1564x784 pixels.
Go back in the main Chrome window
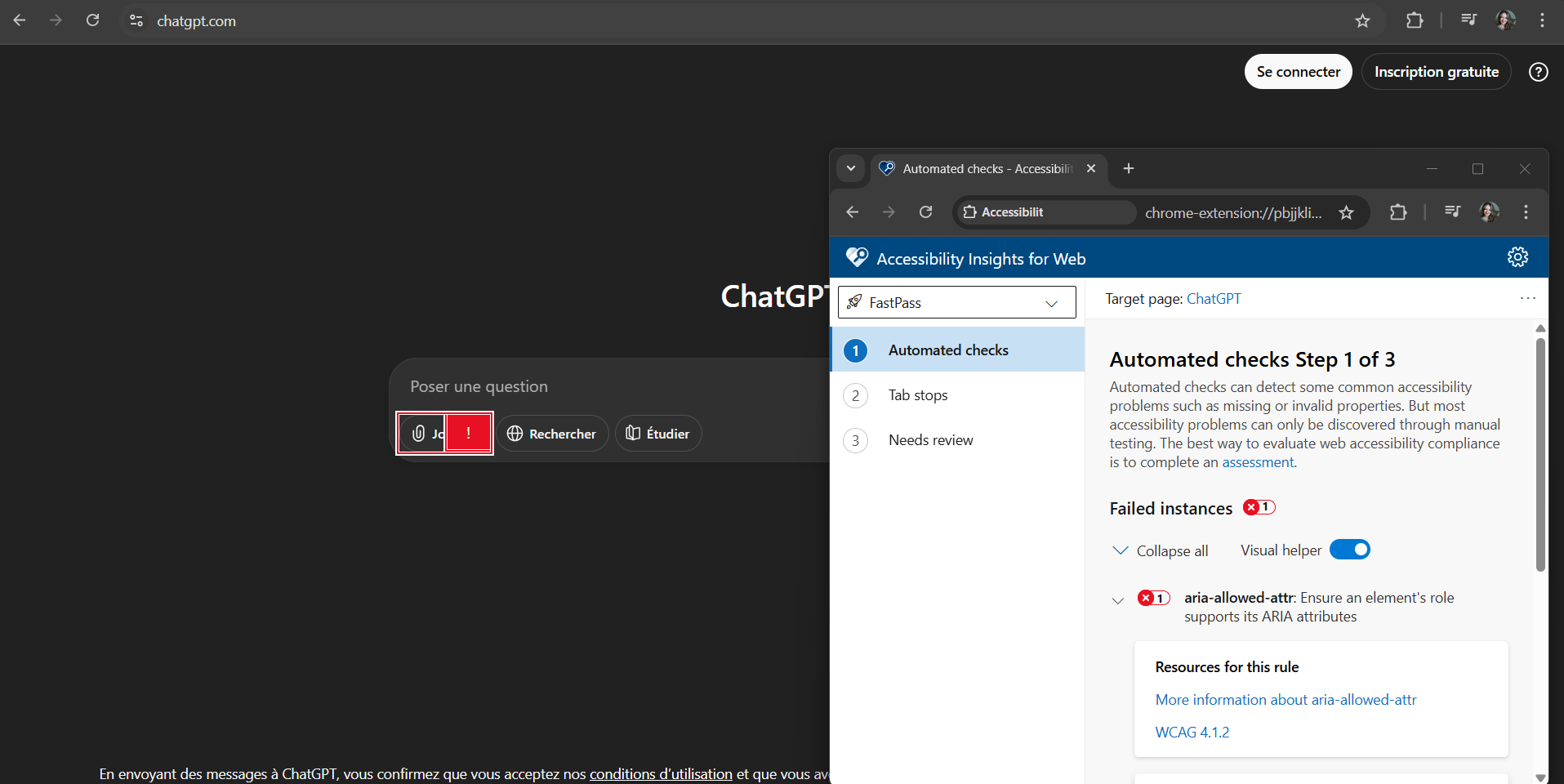point(20,20)
